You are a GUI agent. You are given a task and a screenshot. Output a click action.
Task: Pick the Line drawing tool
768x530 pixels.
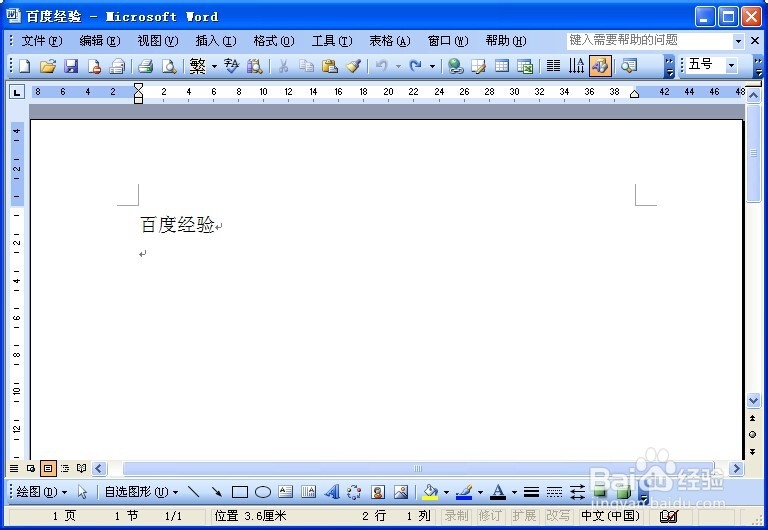pyautogui.click(x=193, y=491)
